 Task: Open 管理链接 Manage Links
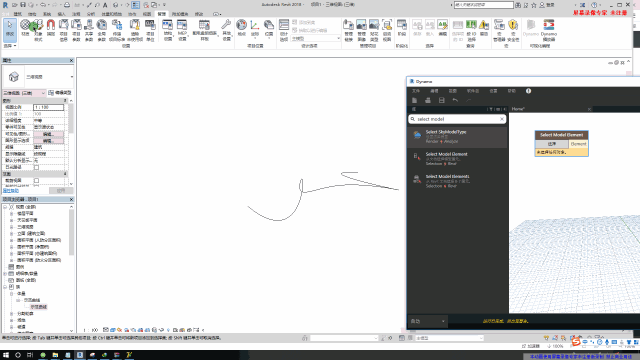(x=348, y=30)
